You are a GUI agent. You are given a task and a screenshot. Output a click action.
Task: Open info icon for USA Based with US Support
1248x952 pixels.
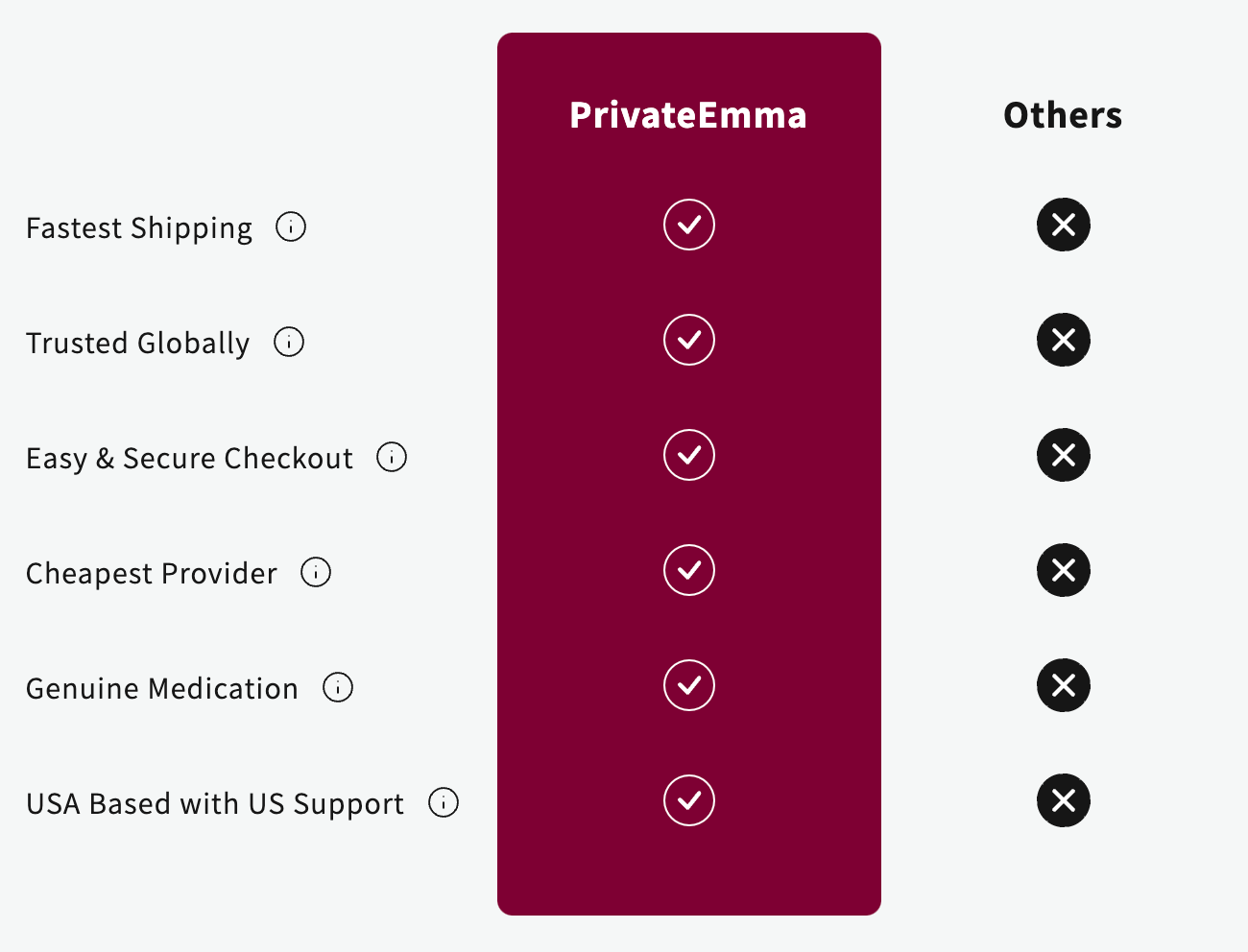pyautogui.click(x=444, y=802)
